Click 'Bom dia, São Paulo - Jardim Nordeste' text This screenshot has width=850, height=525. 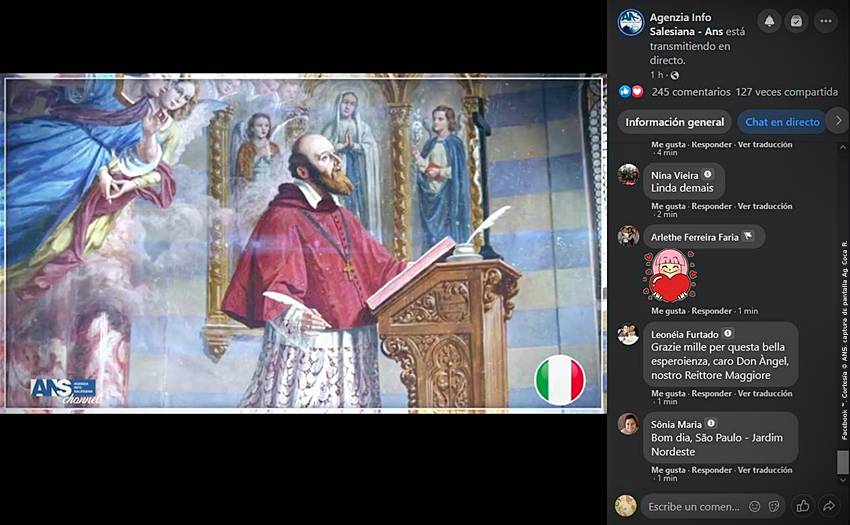[x=717, y=444]
